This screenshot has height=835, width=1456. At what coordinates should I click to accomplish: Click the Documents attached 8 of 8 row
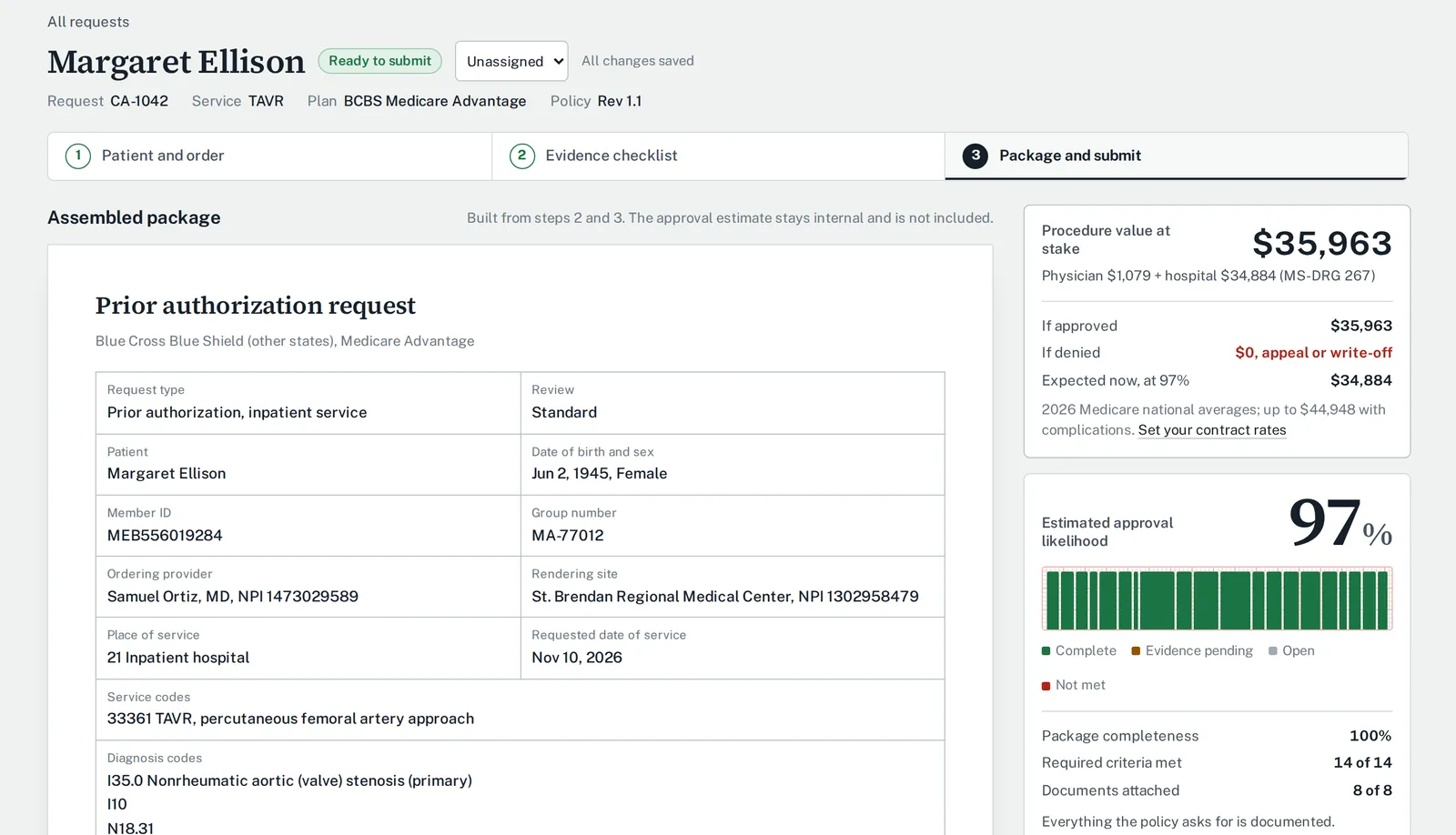[x=1217, y=790]
